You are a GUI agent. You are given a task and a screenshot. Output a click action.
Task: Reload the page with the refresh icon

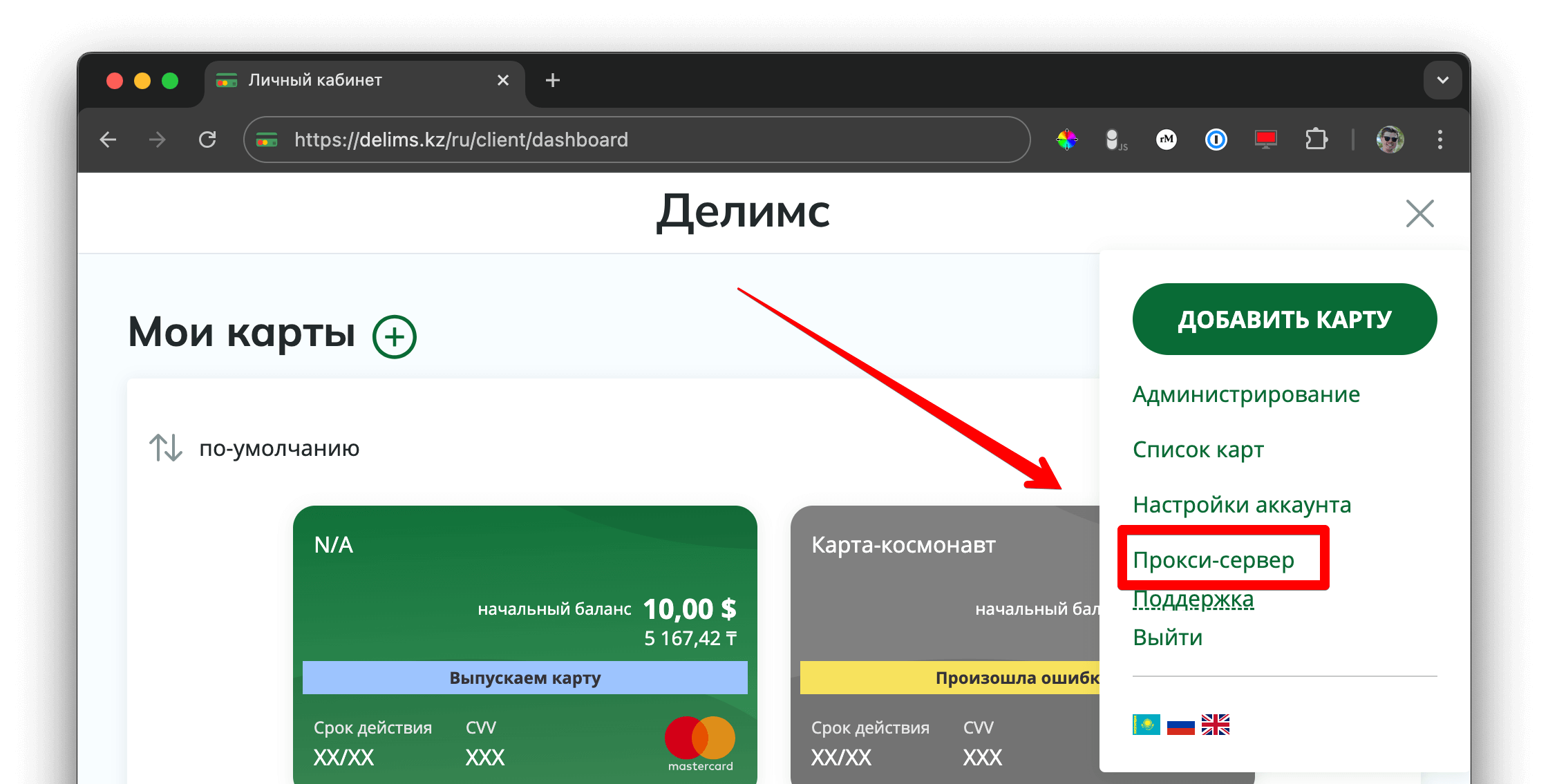[x=207, y=140]
